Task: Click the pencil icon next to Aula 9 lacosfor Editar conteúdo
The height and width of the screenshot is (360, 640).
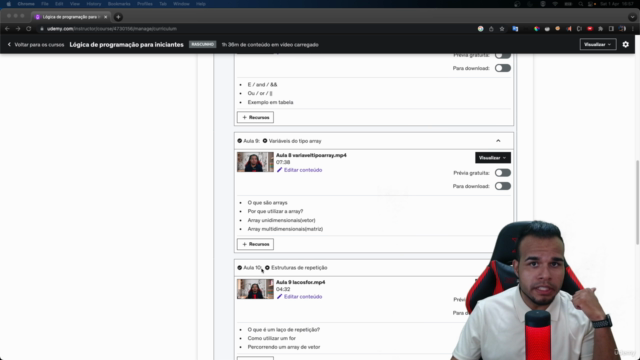Action: pos(280,297)
